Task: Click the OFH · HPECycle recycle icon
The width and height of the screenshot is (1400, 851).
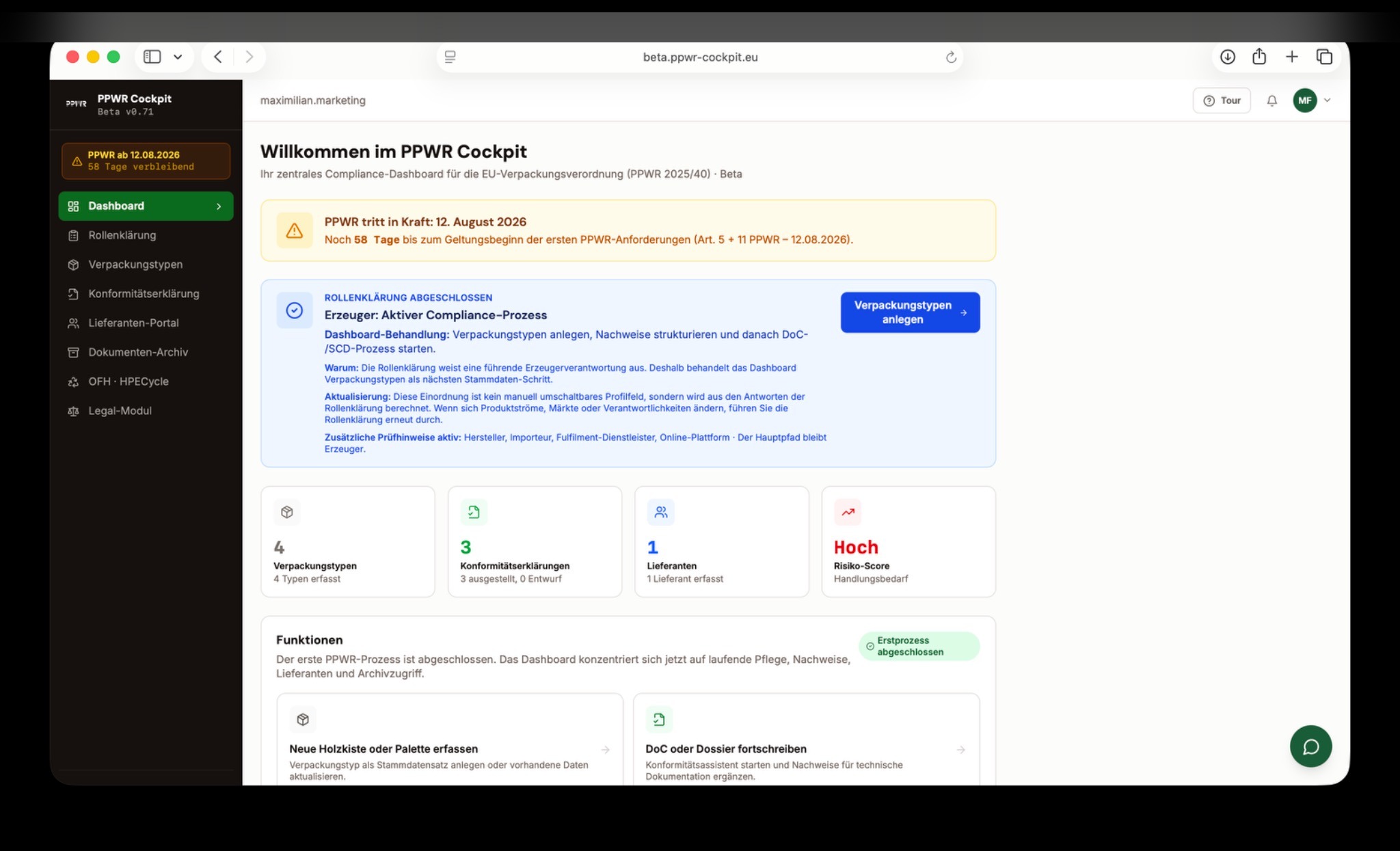Action: point(73,381)
